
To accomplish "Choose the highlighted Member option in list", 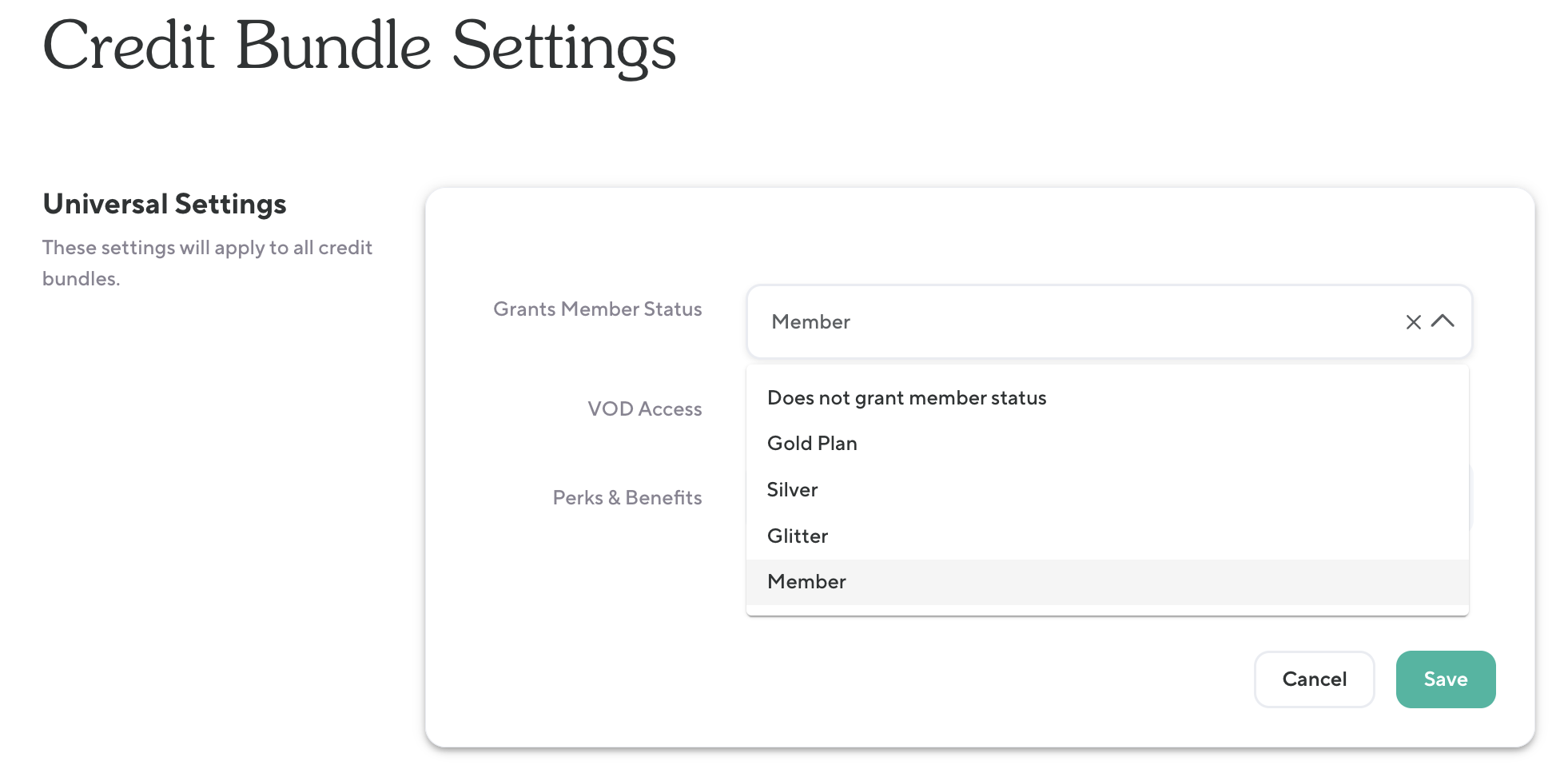I will 806,582.
